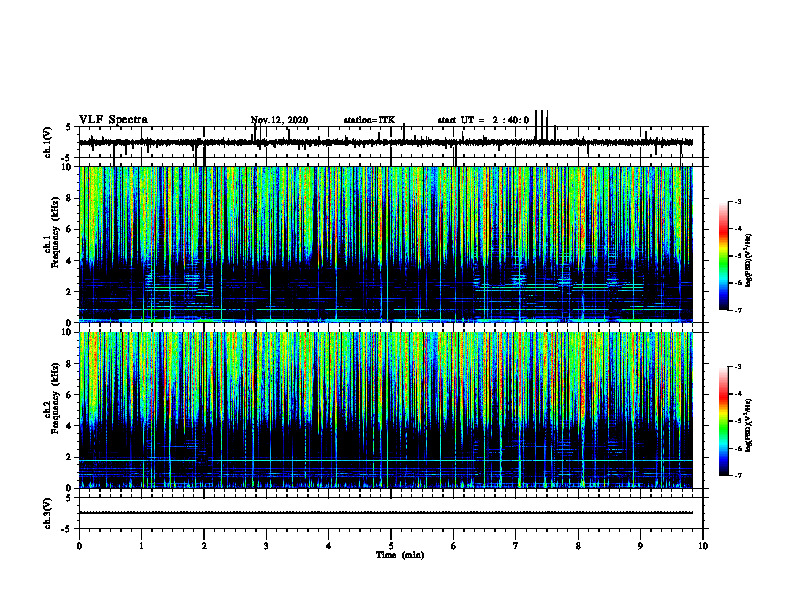Click the time axis tick label '3'
Screen dimensions: 792x612
click(266, 546)
